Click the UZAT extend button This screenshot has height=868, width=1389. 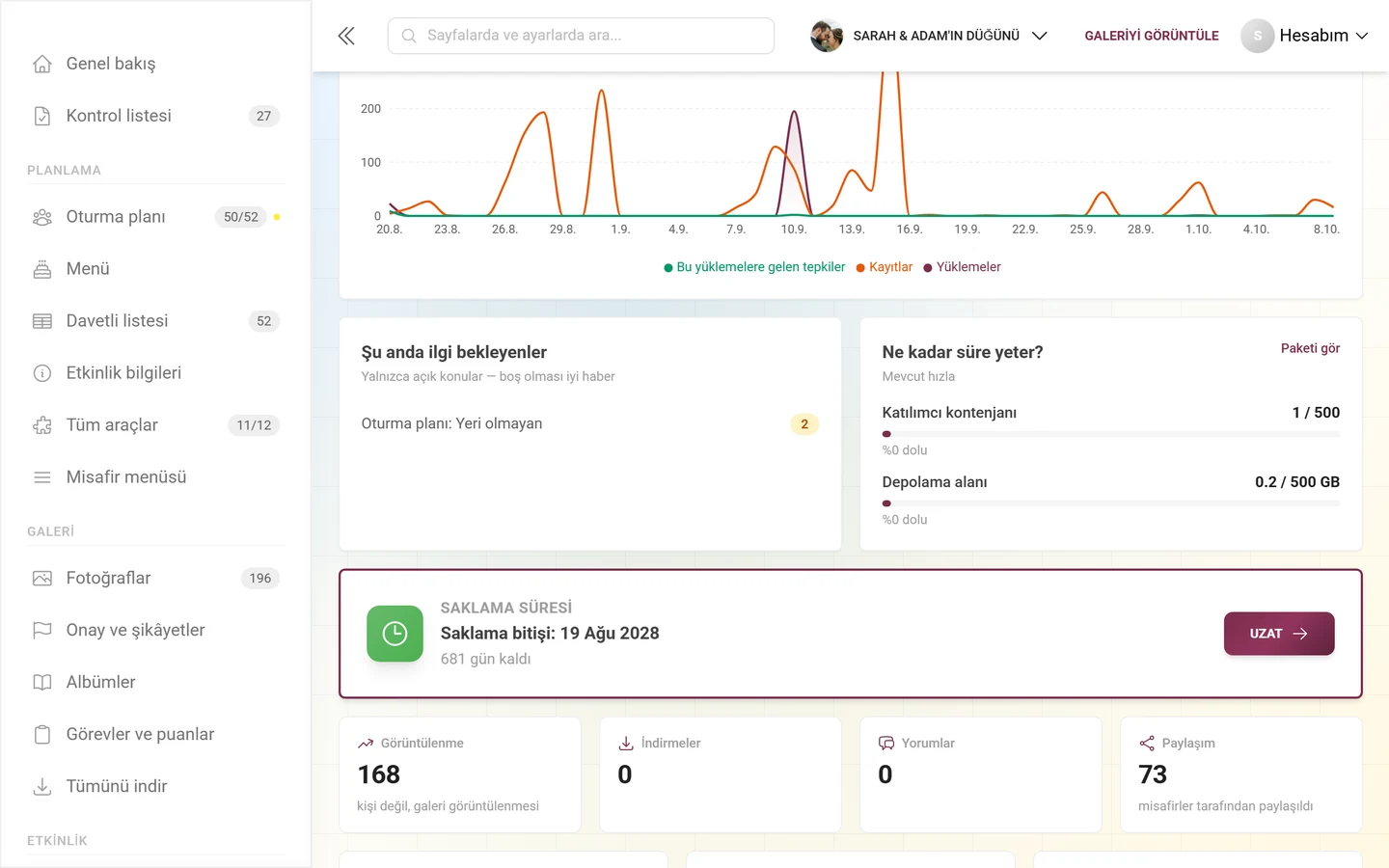pyautogui.click(x=1279, y=634)
